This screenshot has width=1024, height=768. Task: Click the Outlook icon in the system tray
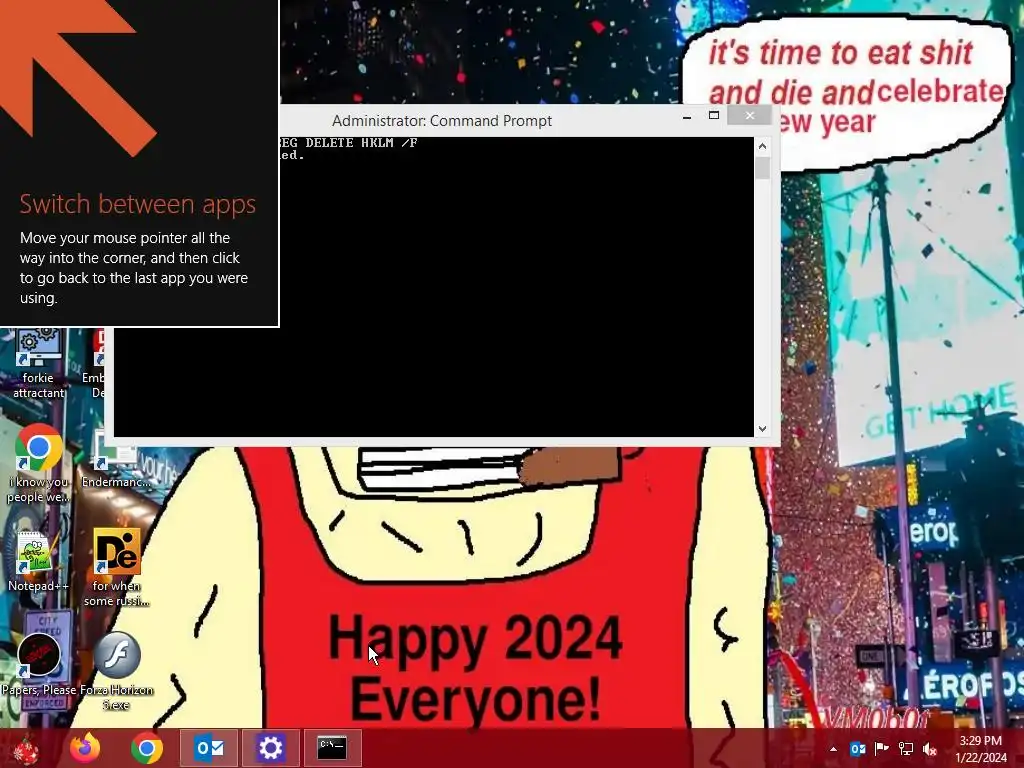point(857,748)
